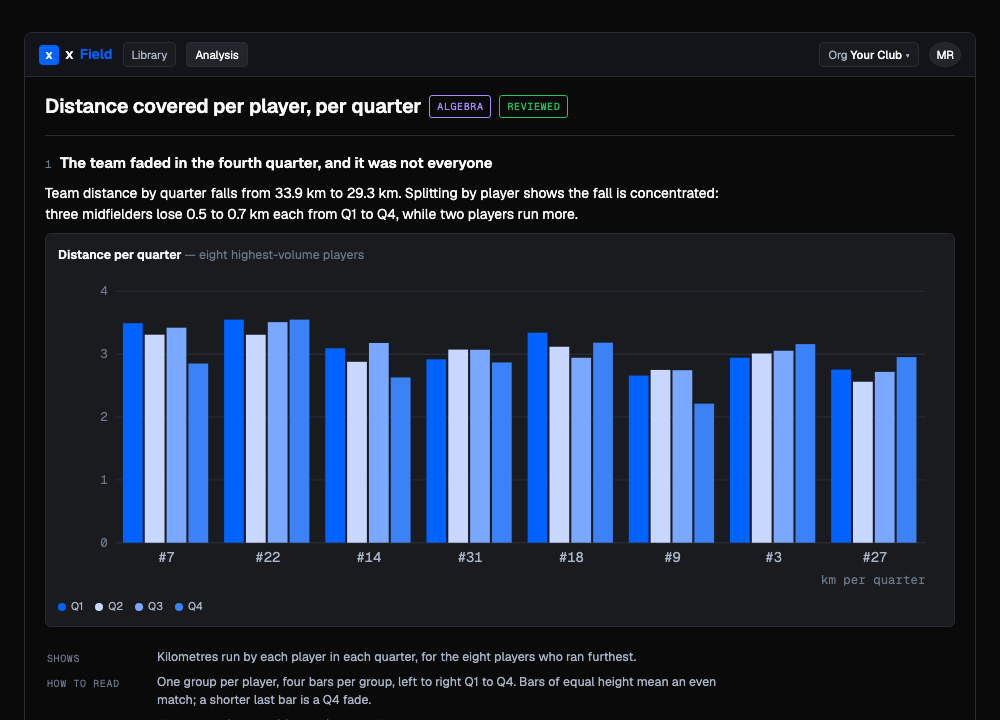Click the 'eight highest-volume players' subtitle
This screenshot has width=1000, height=720.
pyautogui.click(x=281, y=254)
